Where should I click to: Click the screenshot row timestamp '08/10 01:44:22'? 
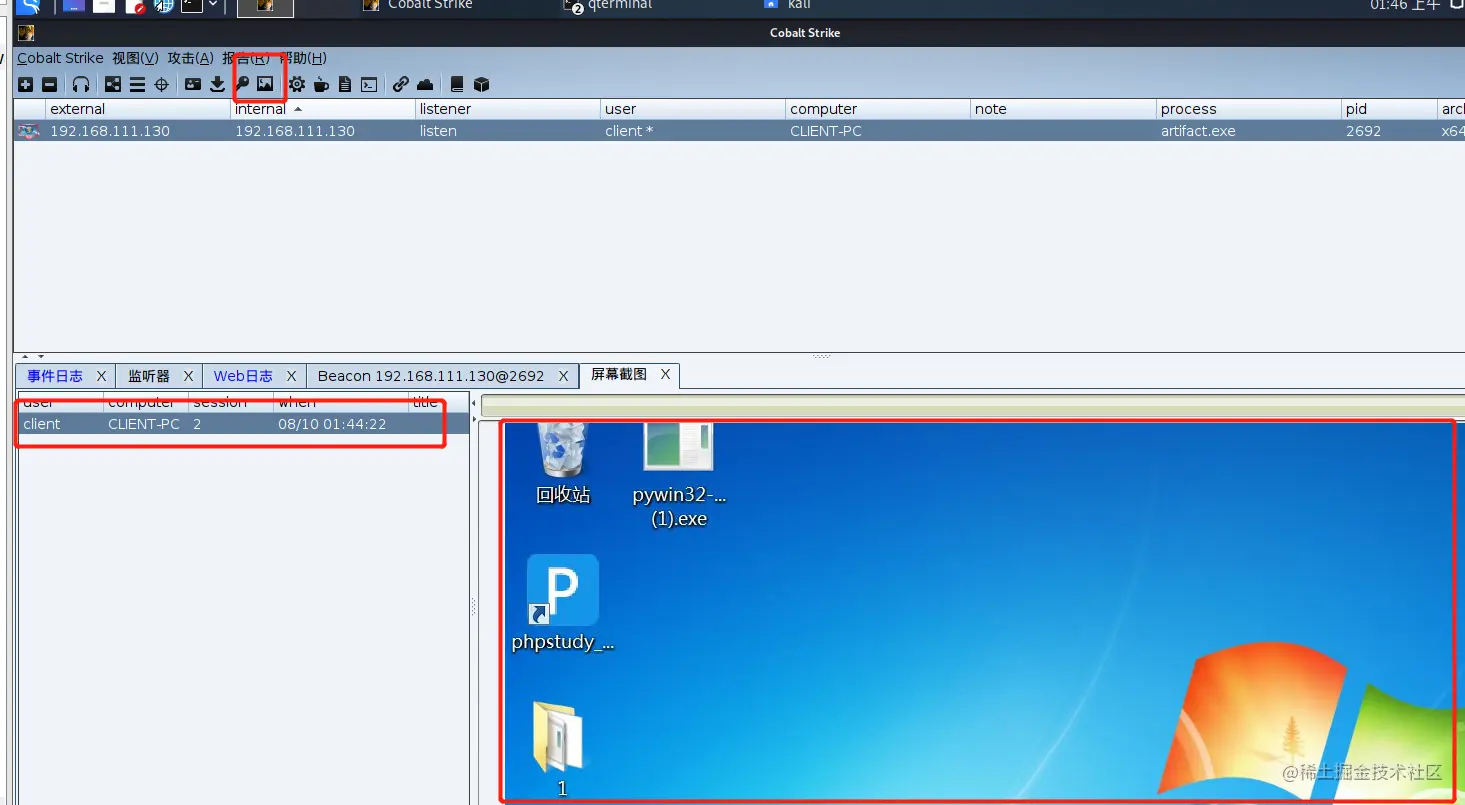point(332,424)
